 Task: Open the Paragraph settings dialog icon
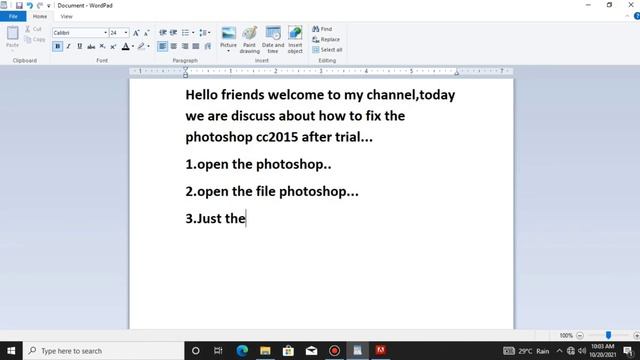coord(208,47)
